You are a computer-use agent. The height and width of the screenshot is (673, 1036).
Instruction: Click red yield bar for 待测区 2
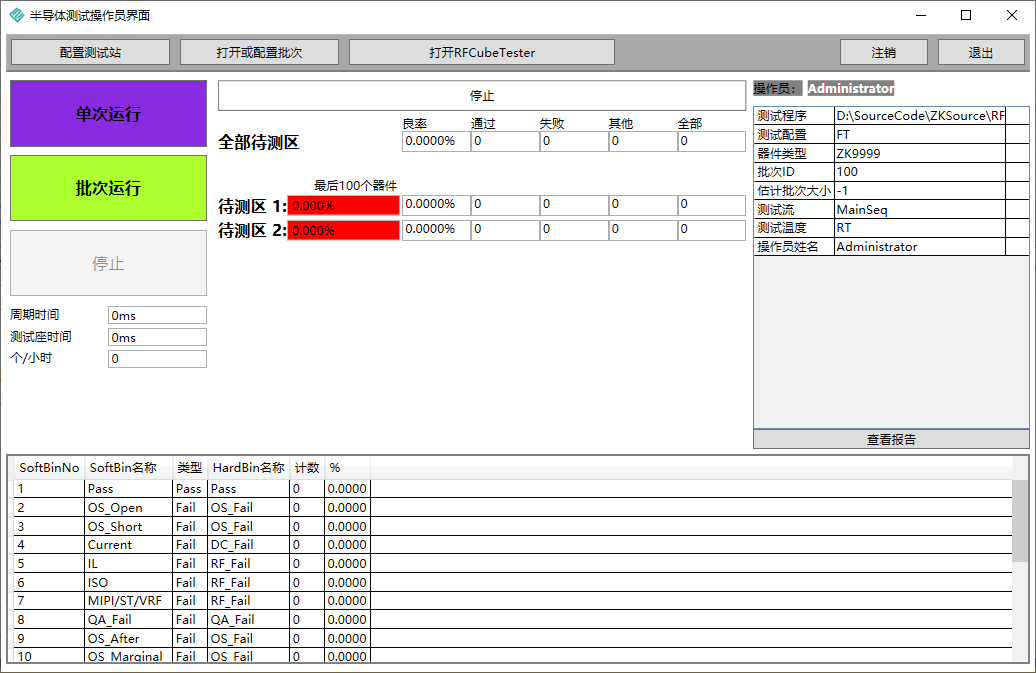(x=344, y=230)
